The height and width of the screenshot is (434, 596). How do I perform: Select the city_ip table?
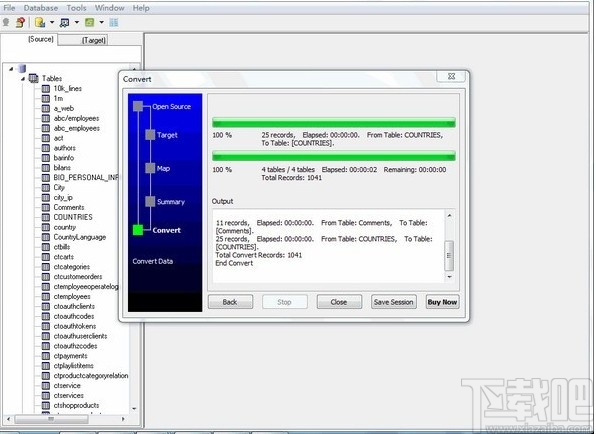pos(63,197)
